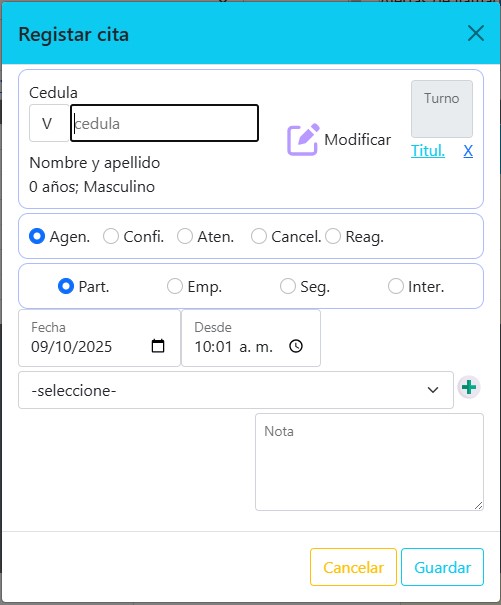Close the Registar cita dialog
This screenshot has height=605, width=501.
(x=476, y=33)
